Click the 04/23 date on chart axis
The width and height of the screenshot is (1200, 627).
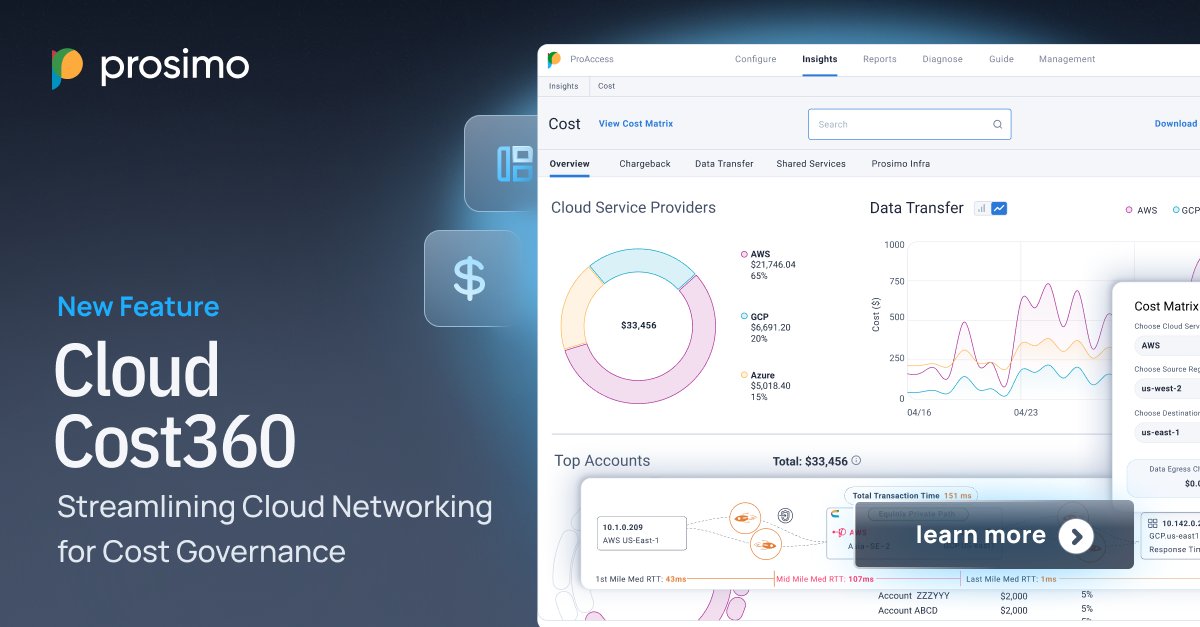point(1026,412)
